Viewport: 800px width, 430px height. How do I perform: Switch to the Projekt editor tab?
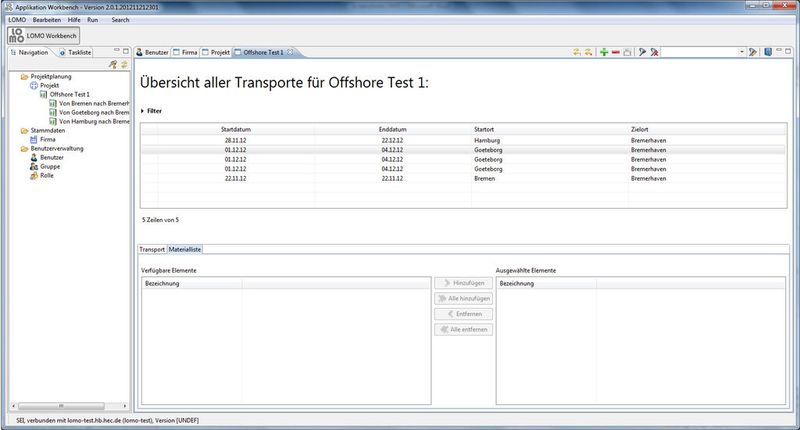coord(216,52)
